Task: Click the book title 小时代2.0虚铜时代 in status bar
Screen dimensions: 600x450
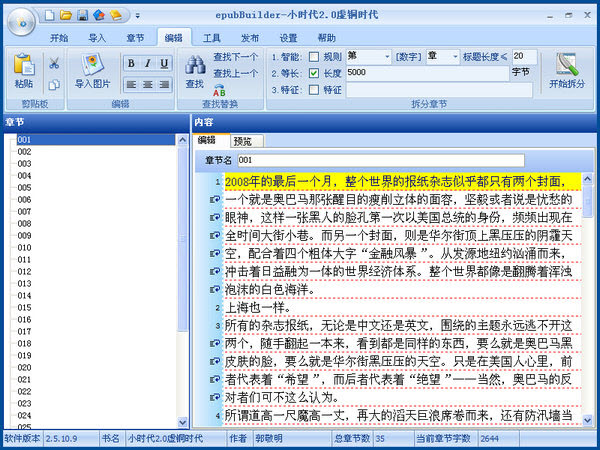Action: (x=166, y=439)
